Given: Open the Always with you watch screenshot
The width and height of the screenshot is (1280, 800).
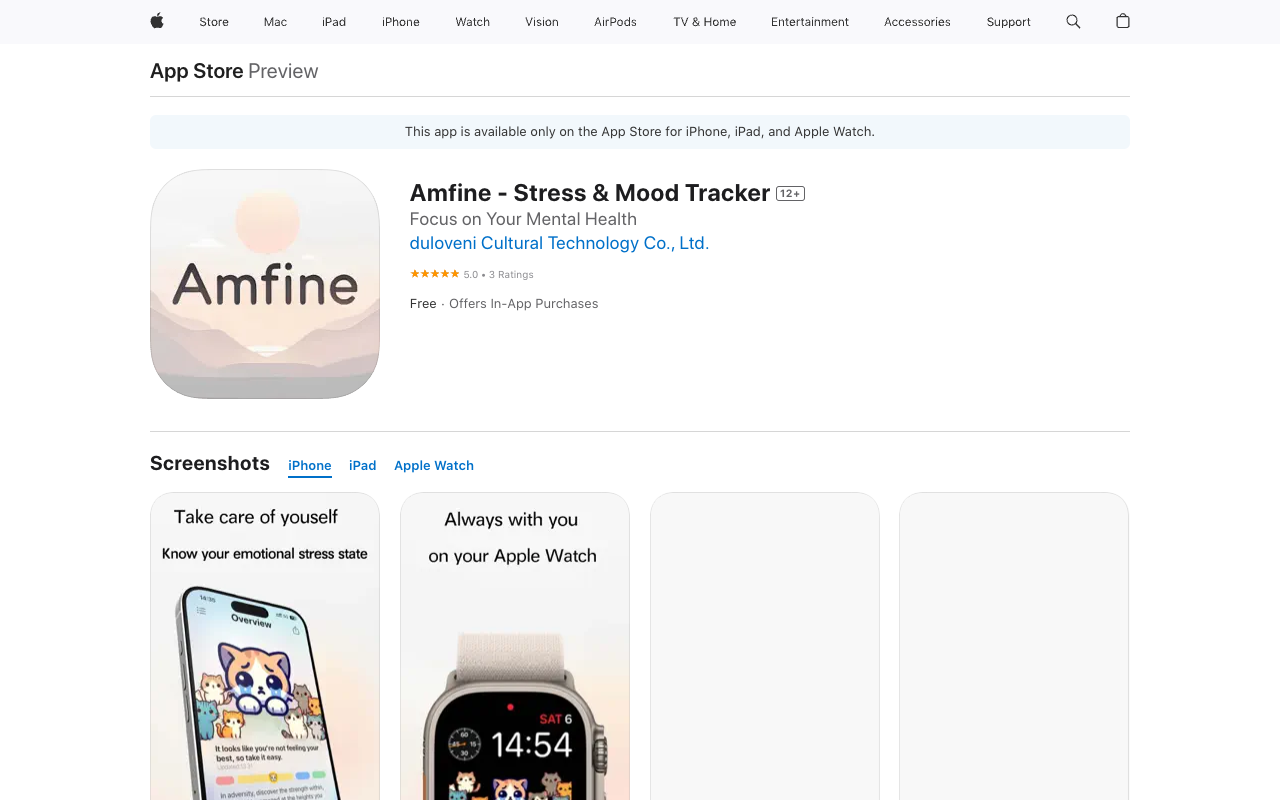Looking at the screenshot, I should 515,646.
